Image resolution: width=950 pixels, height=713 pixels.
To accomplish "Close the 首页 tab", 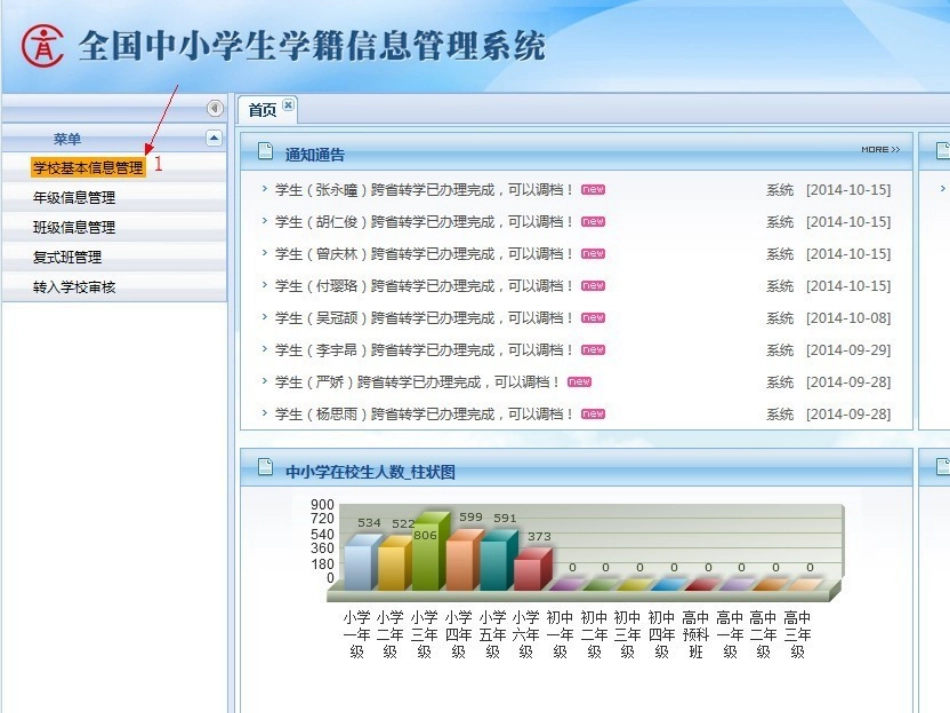I will click(288, 105).
